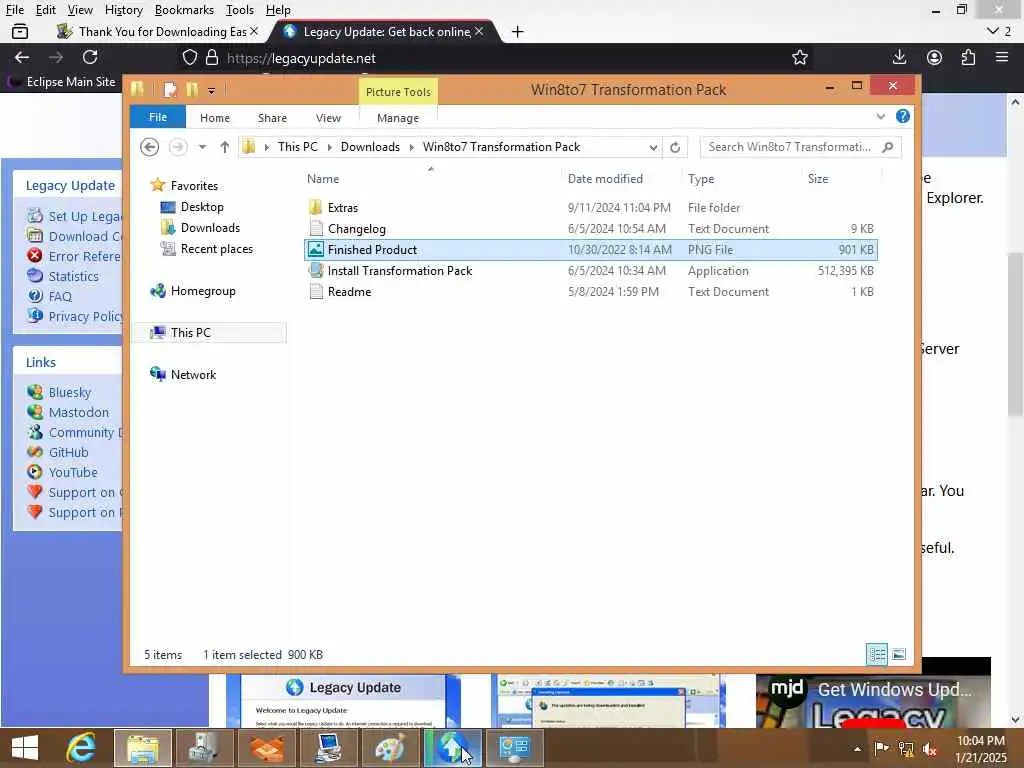1024x768 pixels.
Task: Open File Explorer taskbar icon
Action: tap(143, 748)
